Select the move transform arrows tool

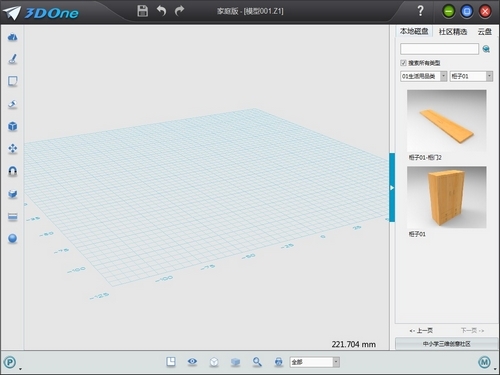coord(13,149)
